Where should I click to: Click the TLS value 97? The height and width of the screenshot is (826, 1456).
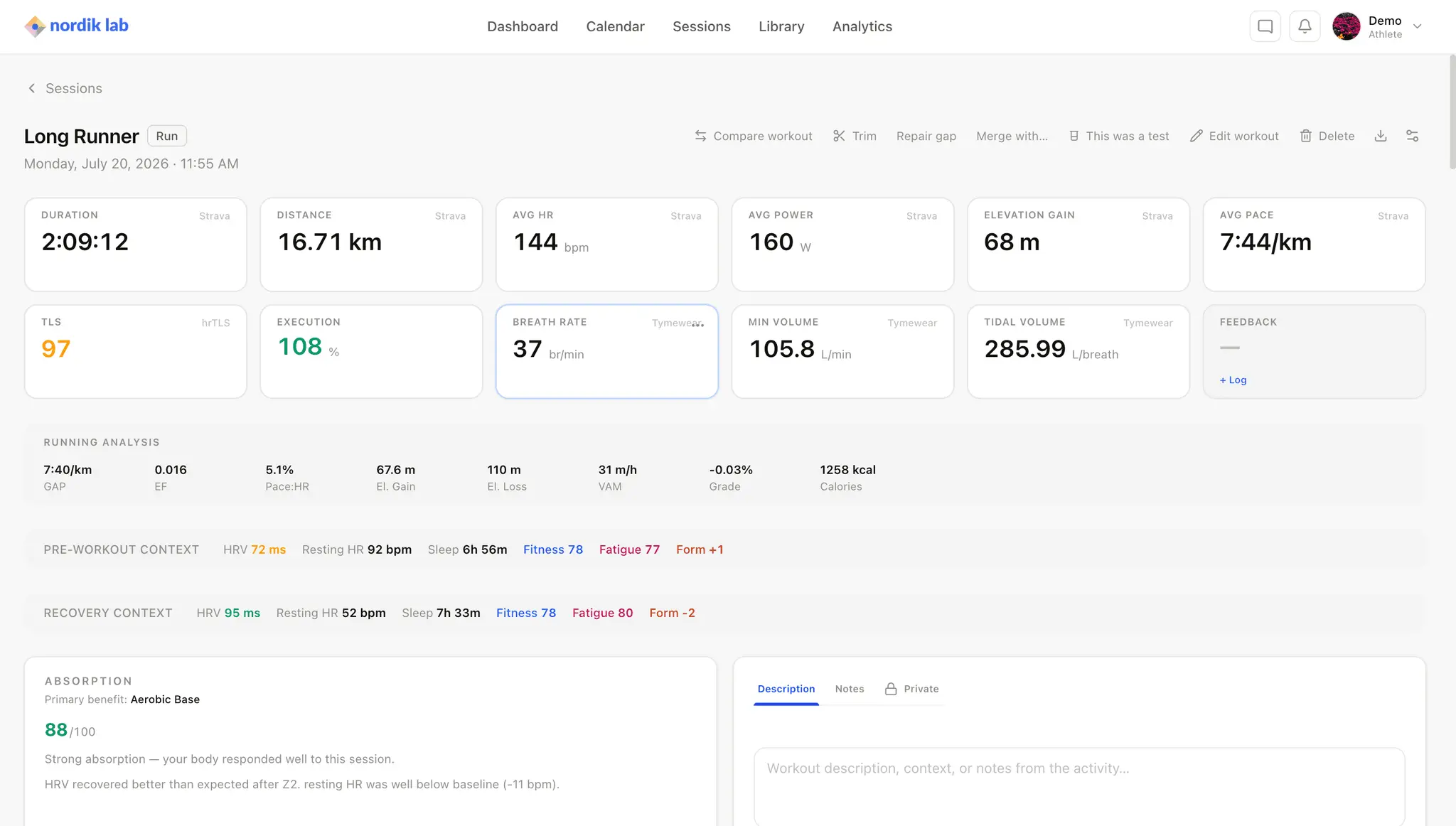[55, 349]
